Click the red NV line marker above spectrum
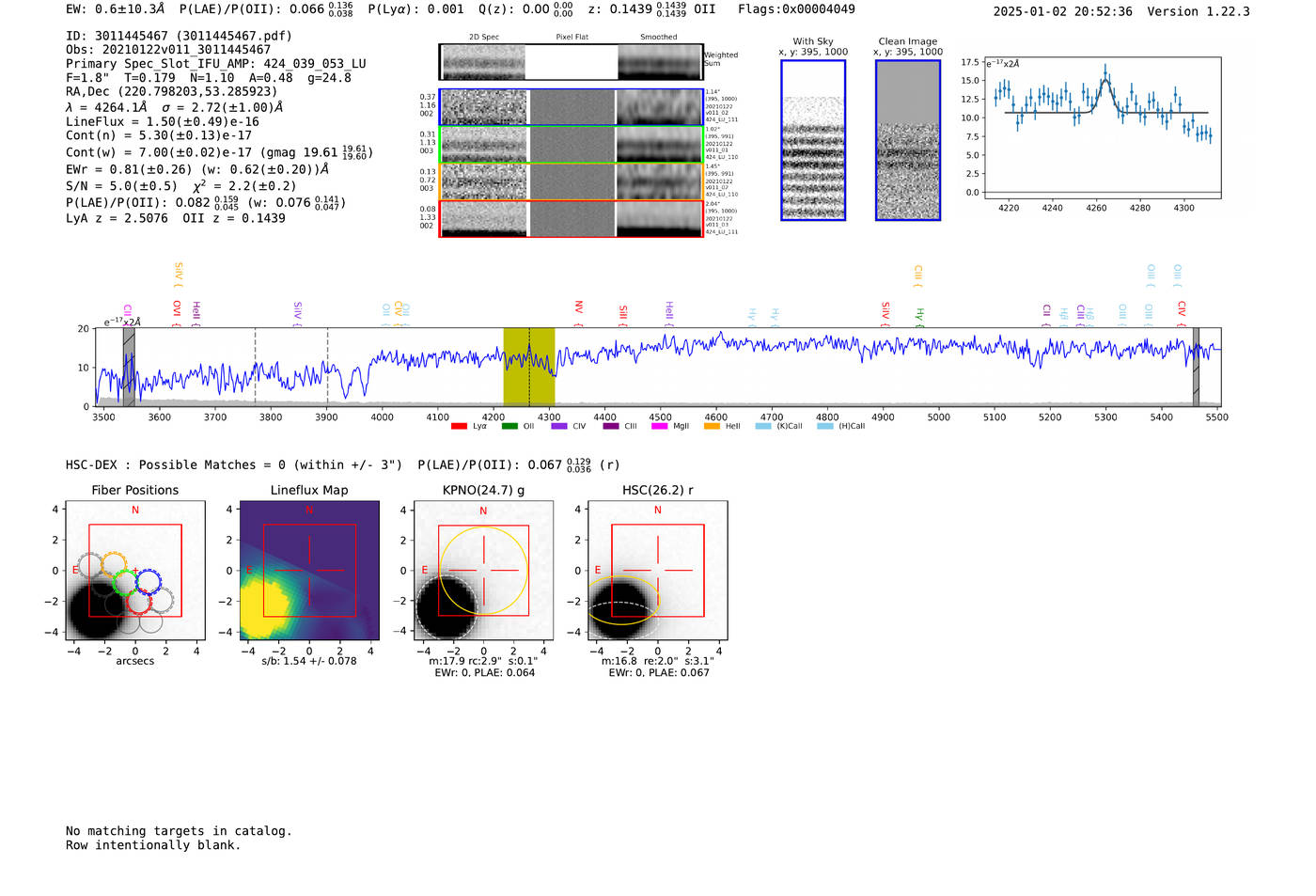The image size is (1316, 896). [x=579, y=308]
